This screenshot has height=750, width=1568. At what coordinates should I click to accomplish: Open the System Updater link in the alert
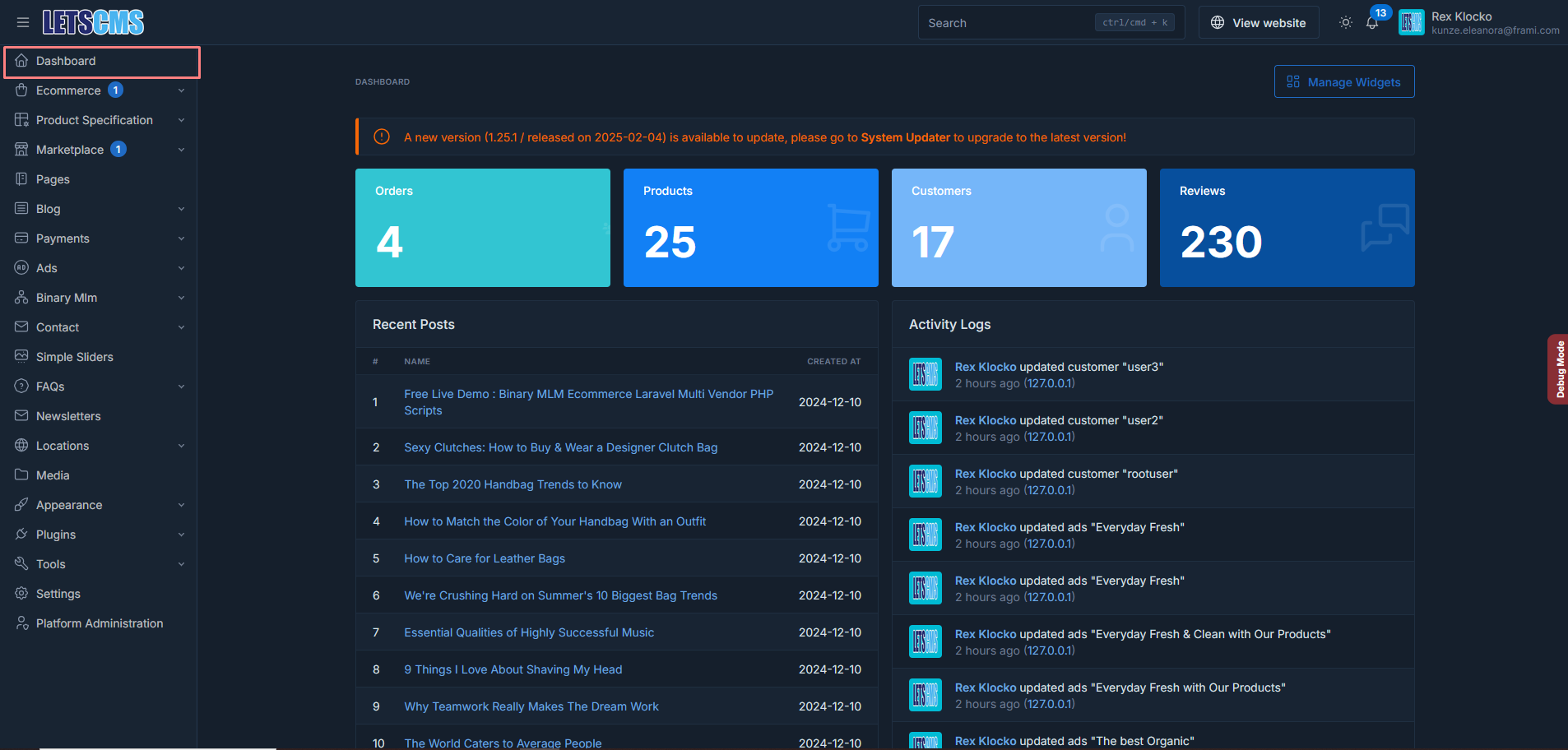[905, 137]
